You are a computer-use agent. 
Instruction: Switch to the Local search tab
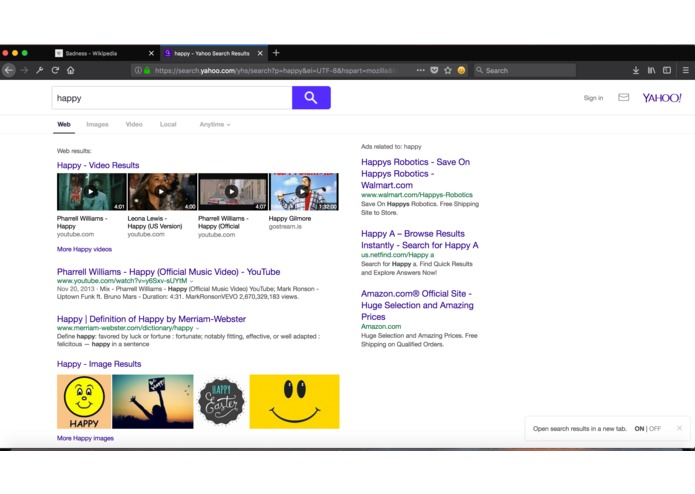coord(168,124)
